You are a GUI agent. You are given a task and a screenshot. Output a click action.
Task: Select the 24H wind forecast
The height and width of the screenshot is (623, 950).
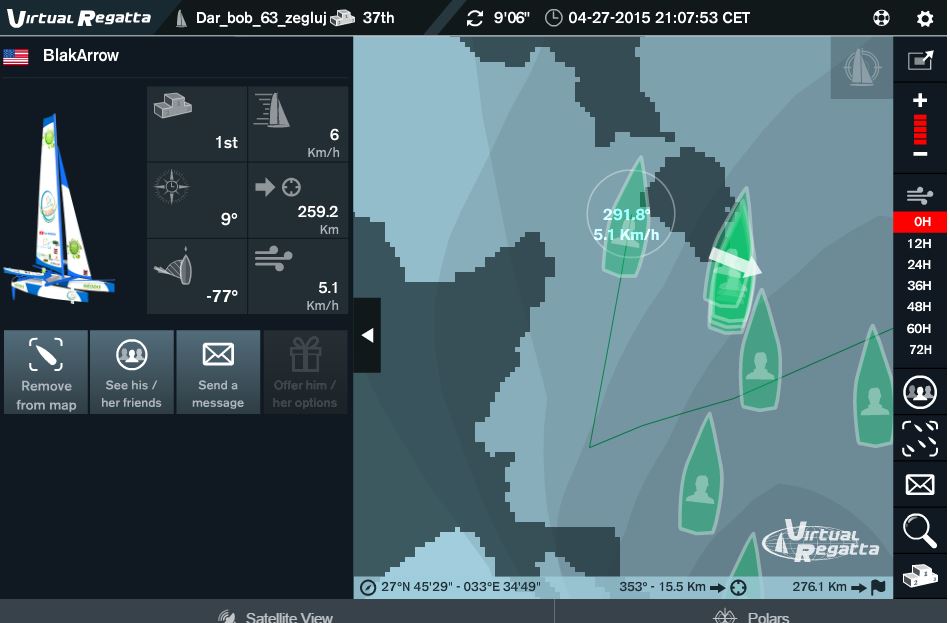coord(919,265)
